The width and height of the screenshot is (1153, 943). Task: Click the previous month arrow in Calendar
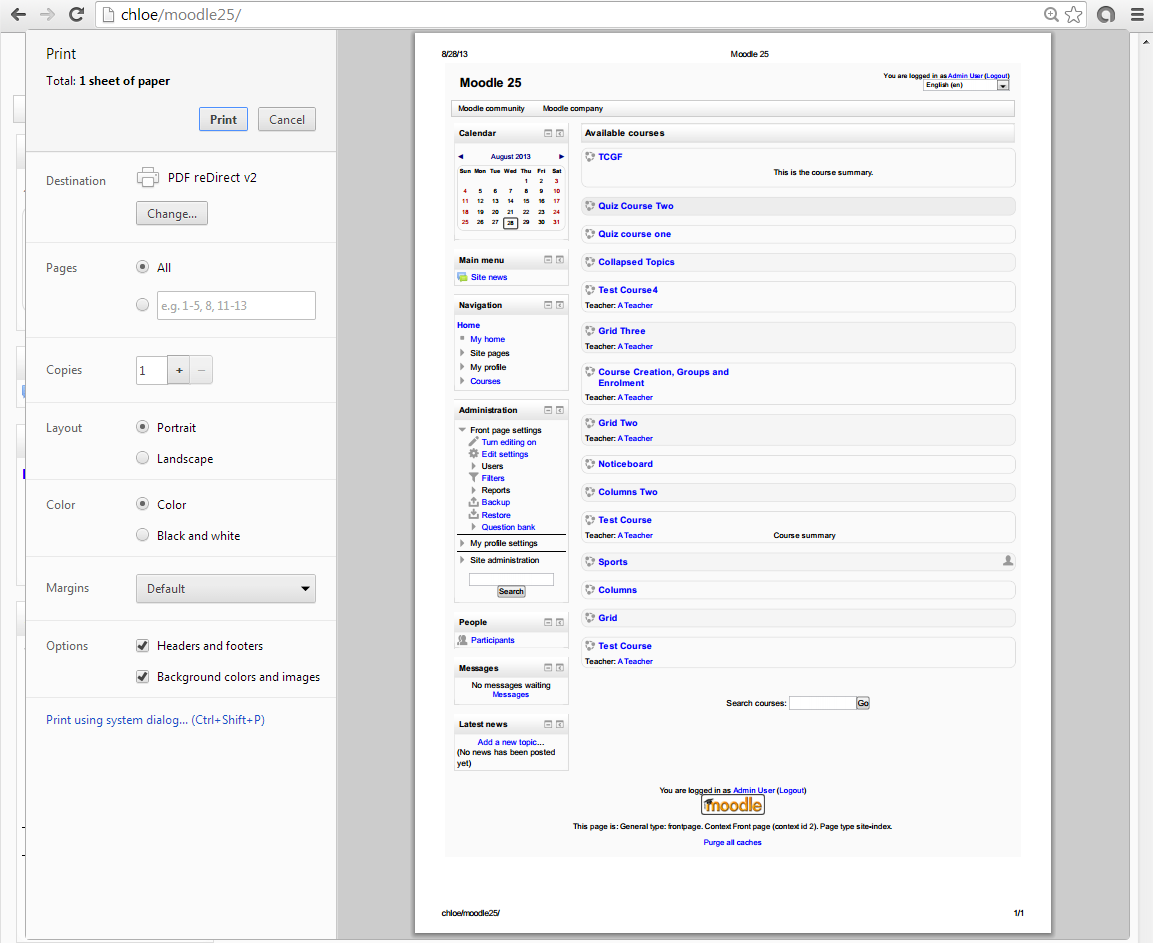point(461,157)
